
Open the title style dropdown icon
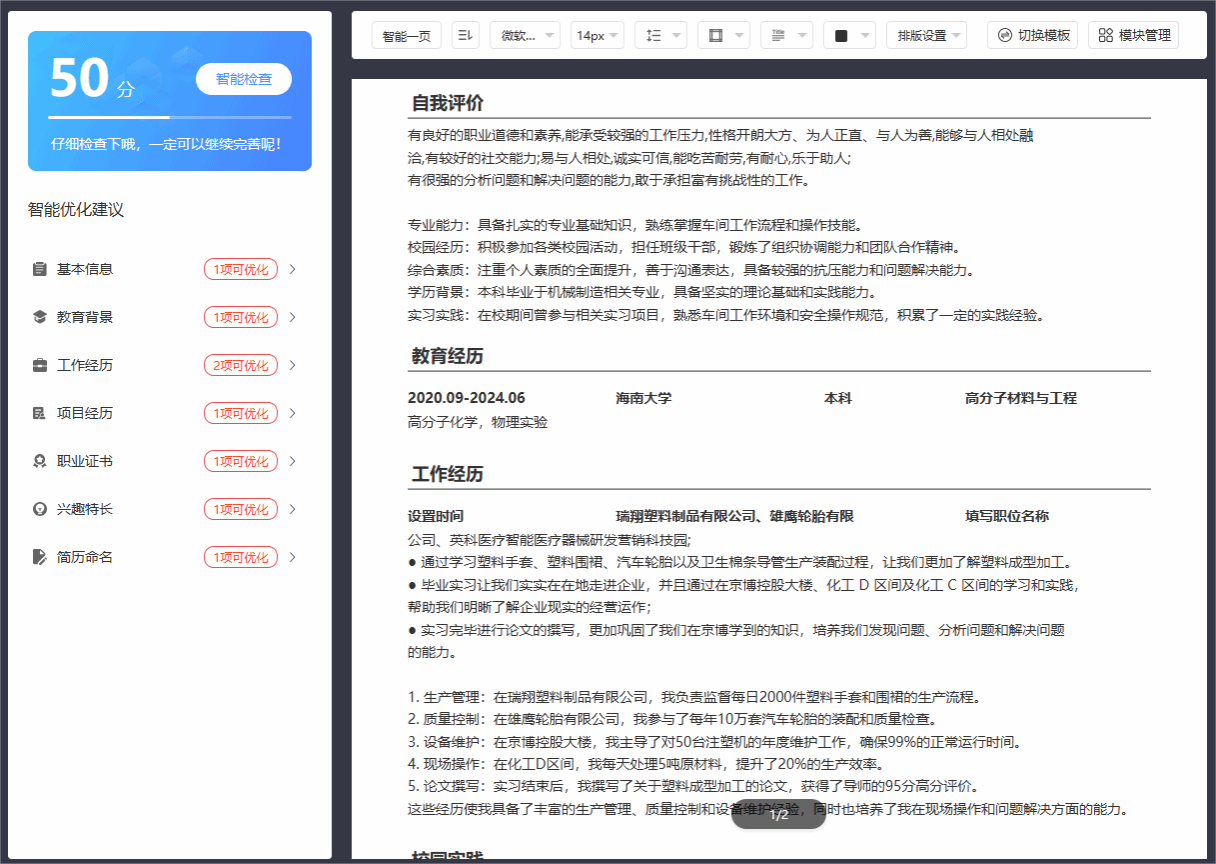tap(786, 35)
